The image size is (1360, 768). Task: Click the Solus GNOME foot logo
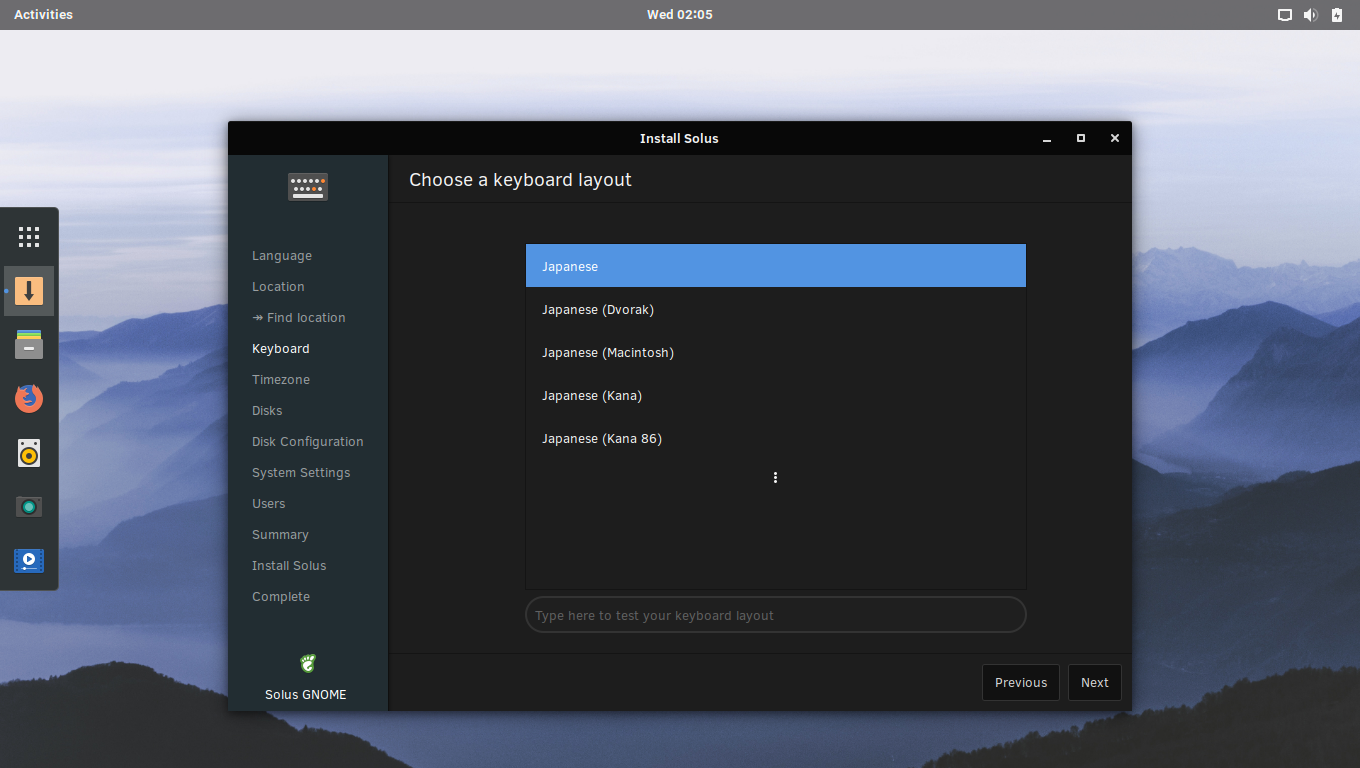(x=307, y=663)
